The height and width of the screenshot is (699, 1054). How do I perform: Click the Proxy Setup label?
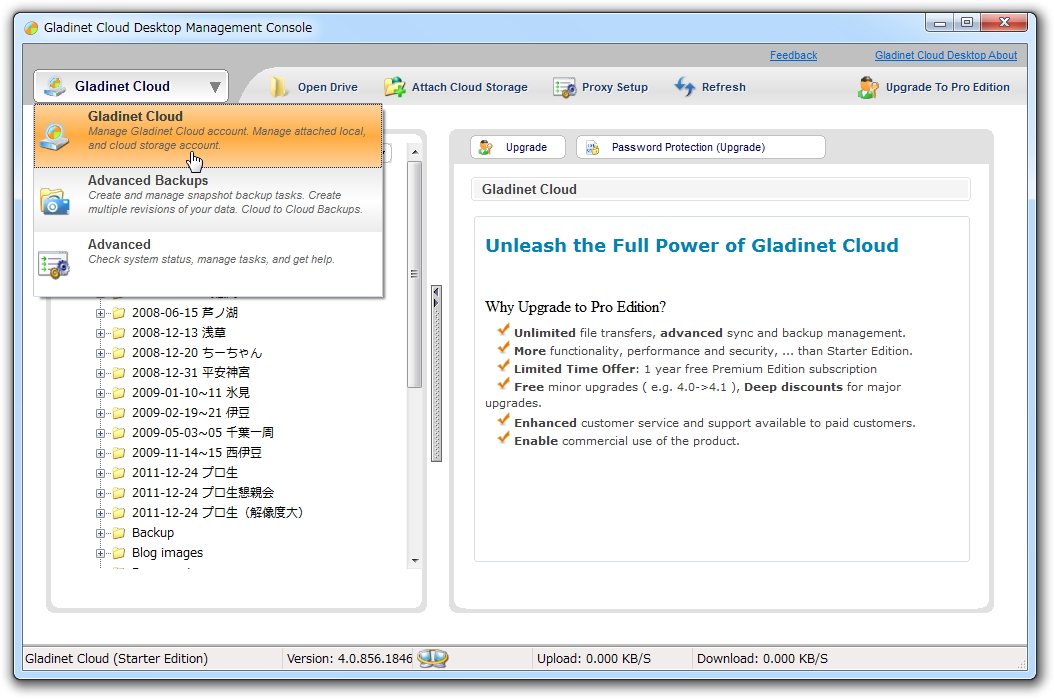(614, 87)
